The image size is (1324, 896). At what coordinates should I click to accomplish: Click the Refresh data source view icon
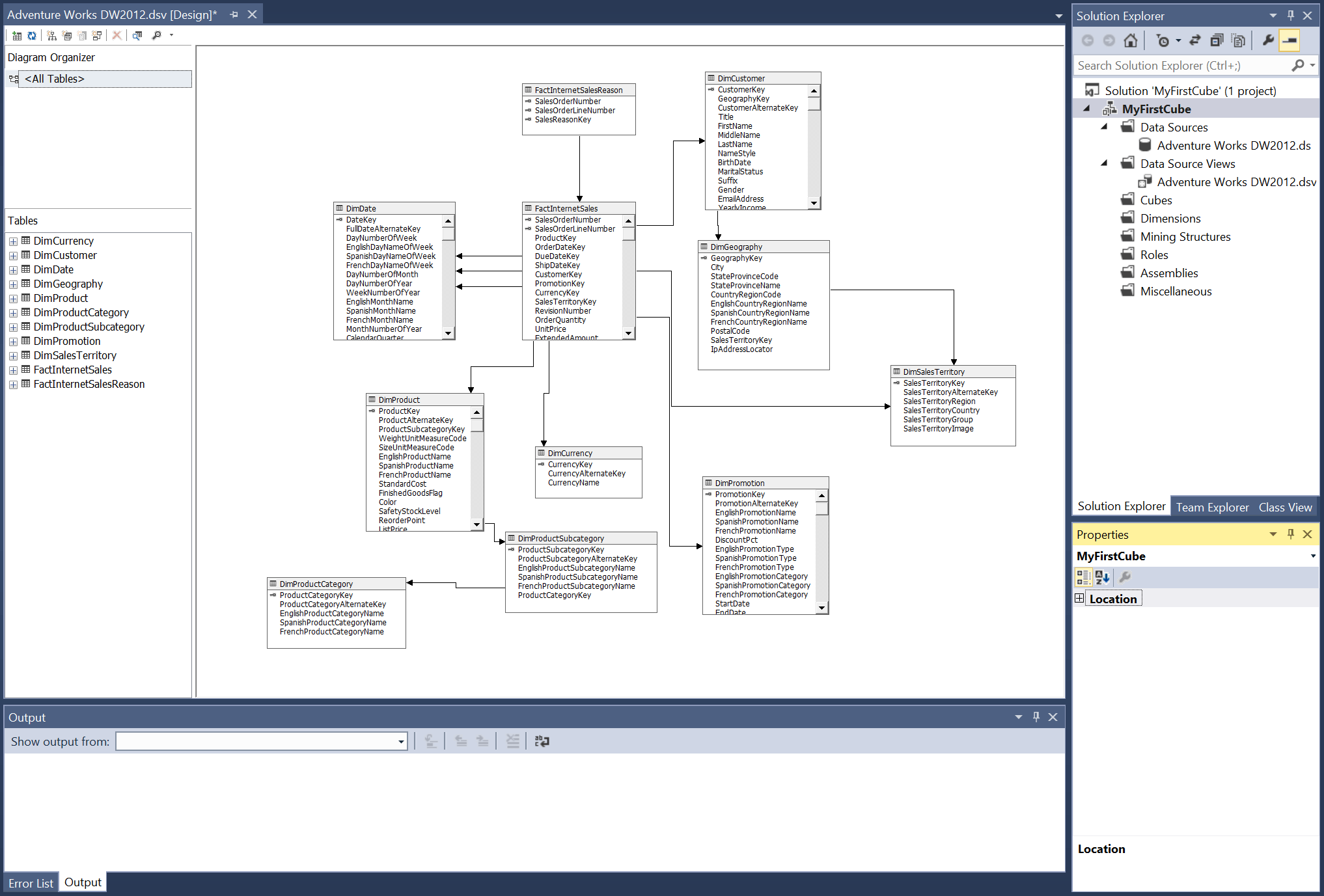coord(32,36)
